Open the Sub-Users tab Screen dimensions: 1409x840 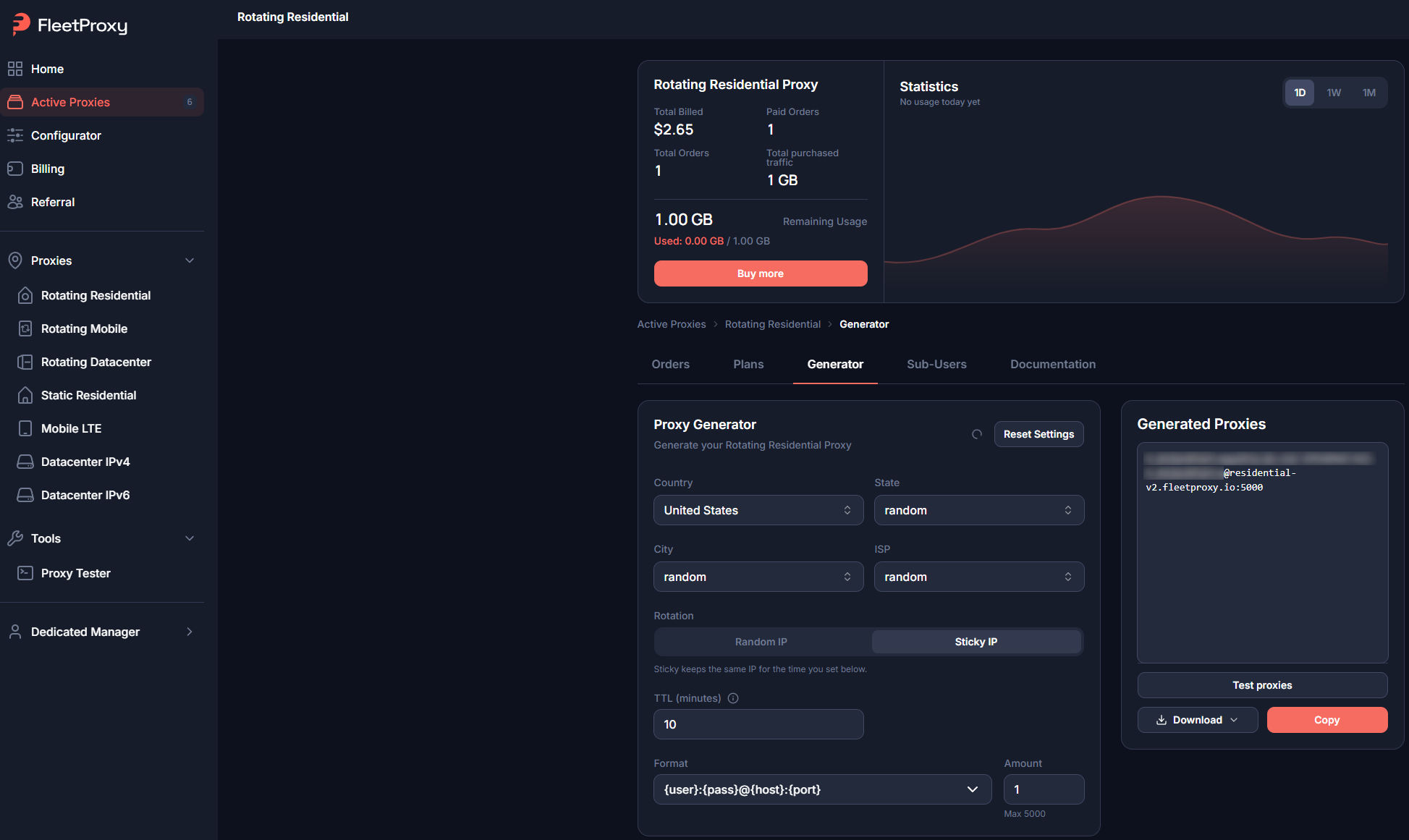pos(936,364)
